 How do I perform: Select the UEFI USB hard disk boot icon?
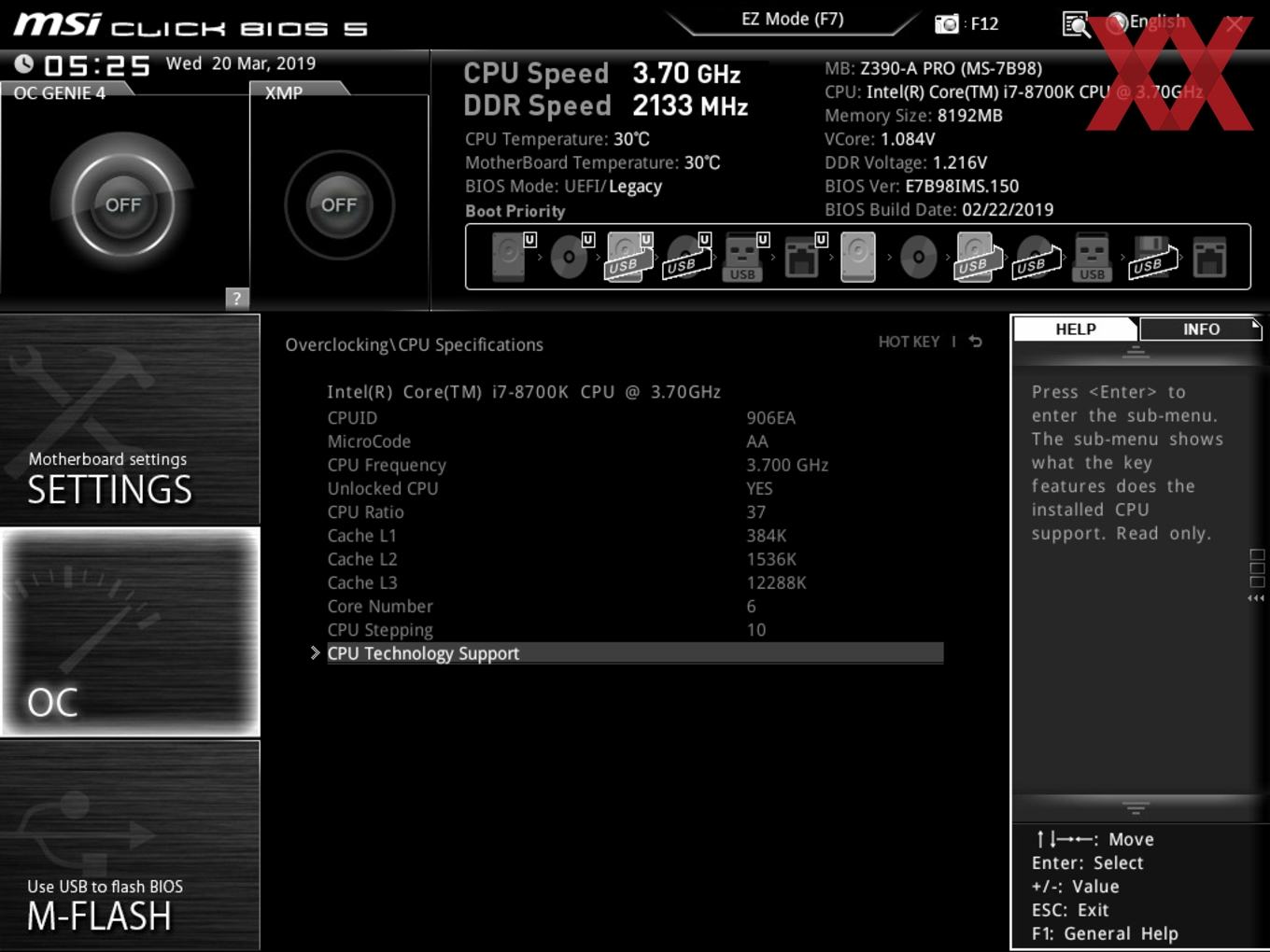pos(629,257)
